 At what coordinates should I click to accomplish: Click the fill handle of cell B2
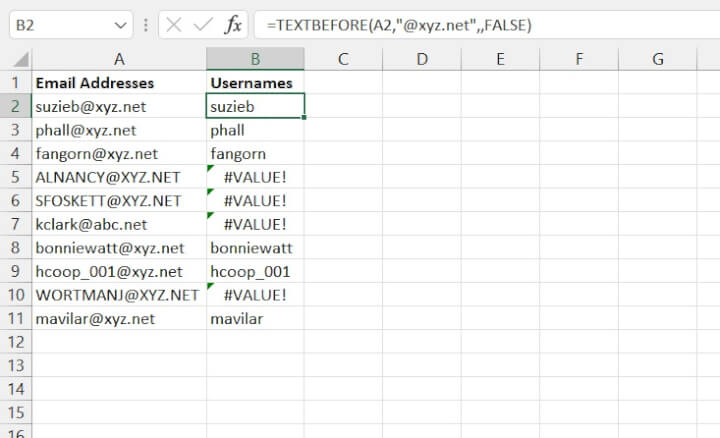click(x=304, y=117)
